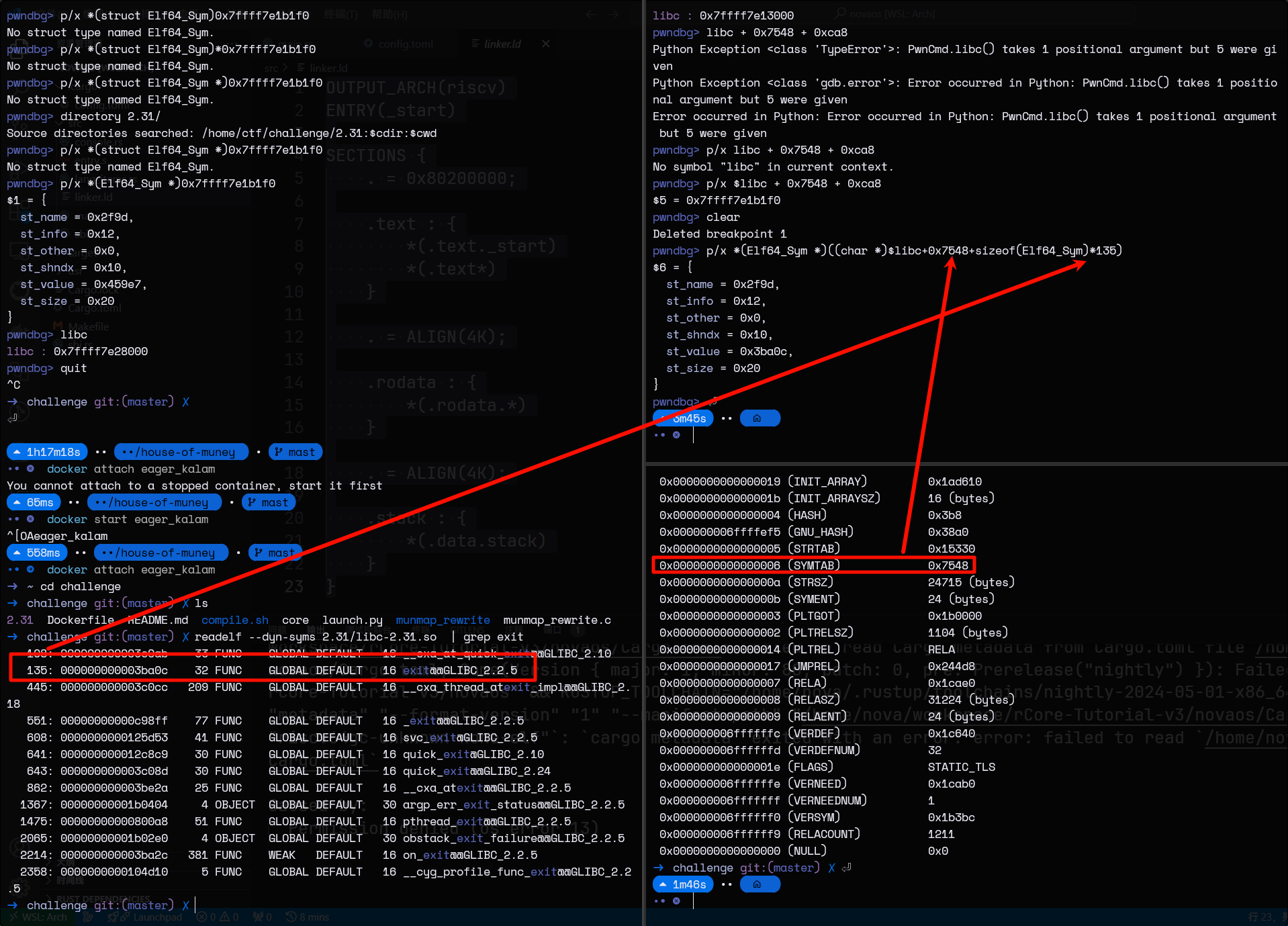Click the /house-of-muney path badge beside 1h17m18s
The image size is (1288, 926).
point(180,452)
